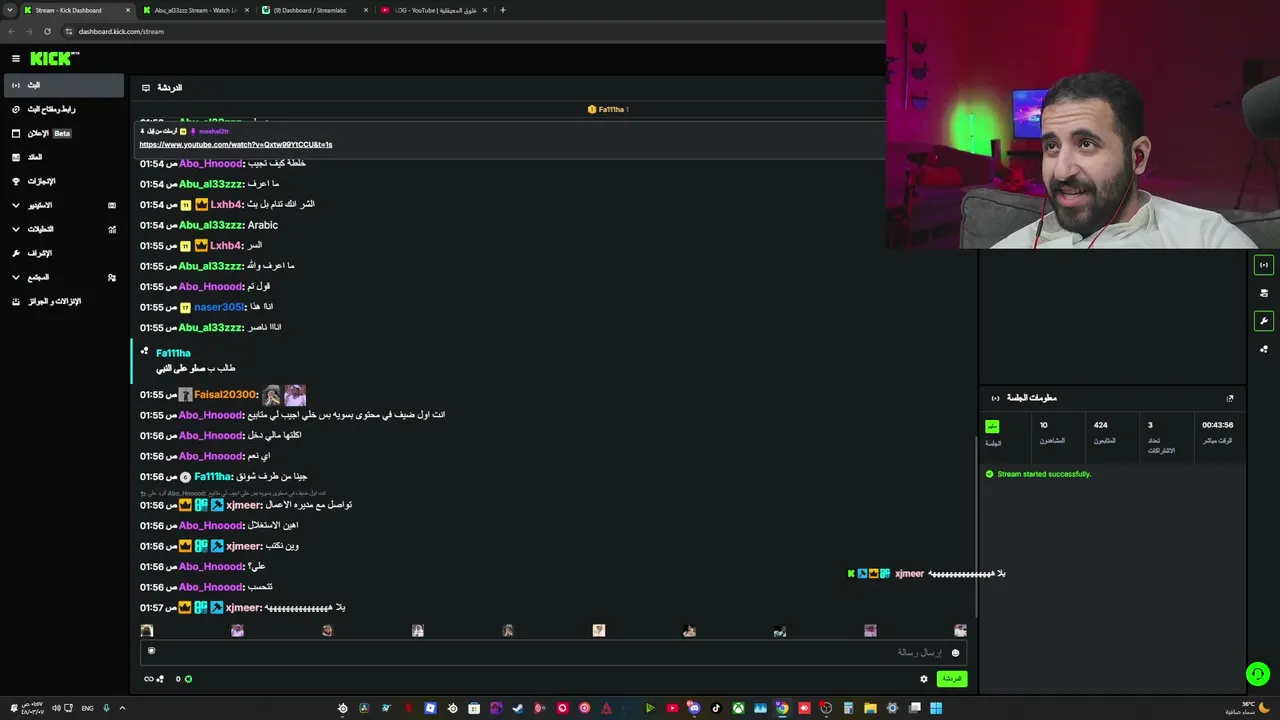Click the green support chat bubble button
The width and height of the screenshot is (1280, 720).
1258,674
